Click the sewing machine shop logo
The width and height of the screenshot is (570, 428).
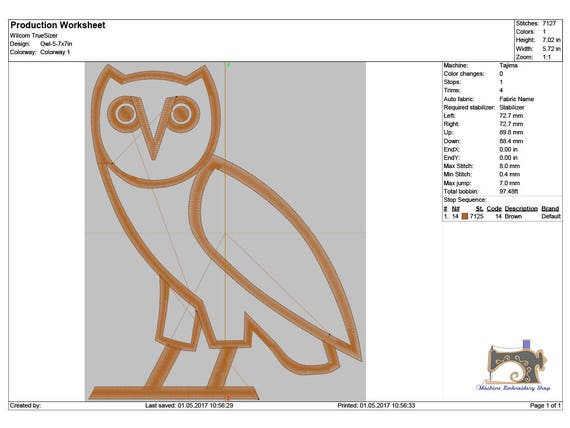(513, 365)
